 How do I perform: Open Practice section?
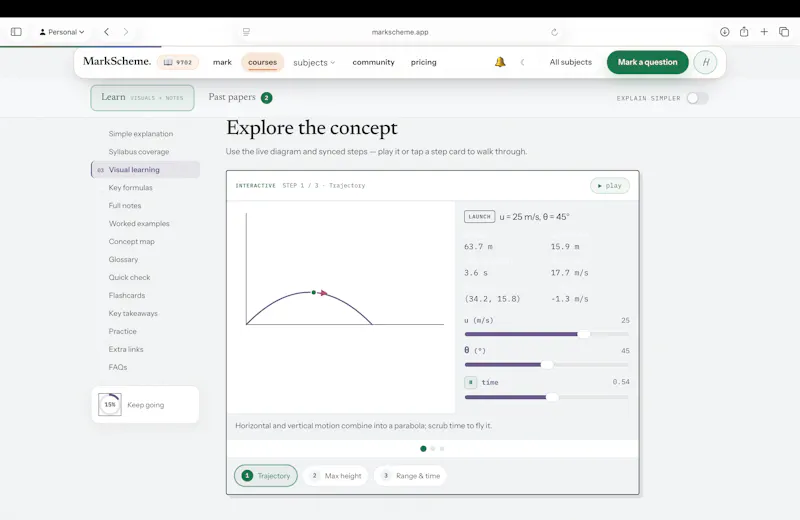(x=122, y=331)
